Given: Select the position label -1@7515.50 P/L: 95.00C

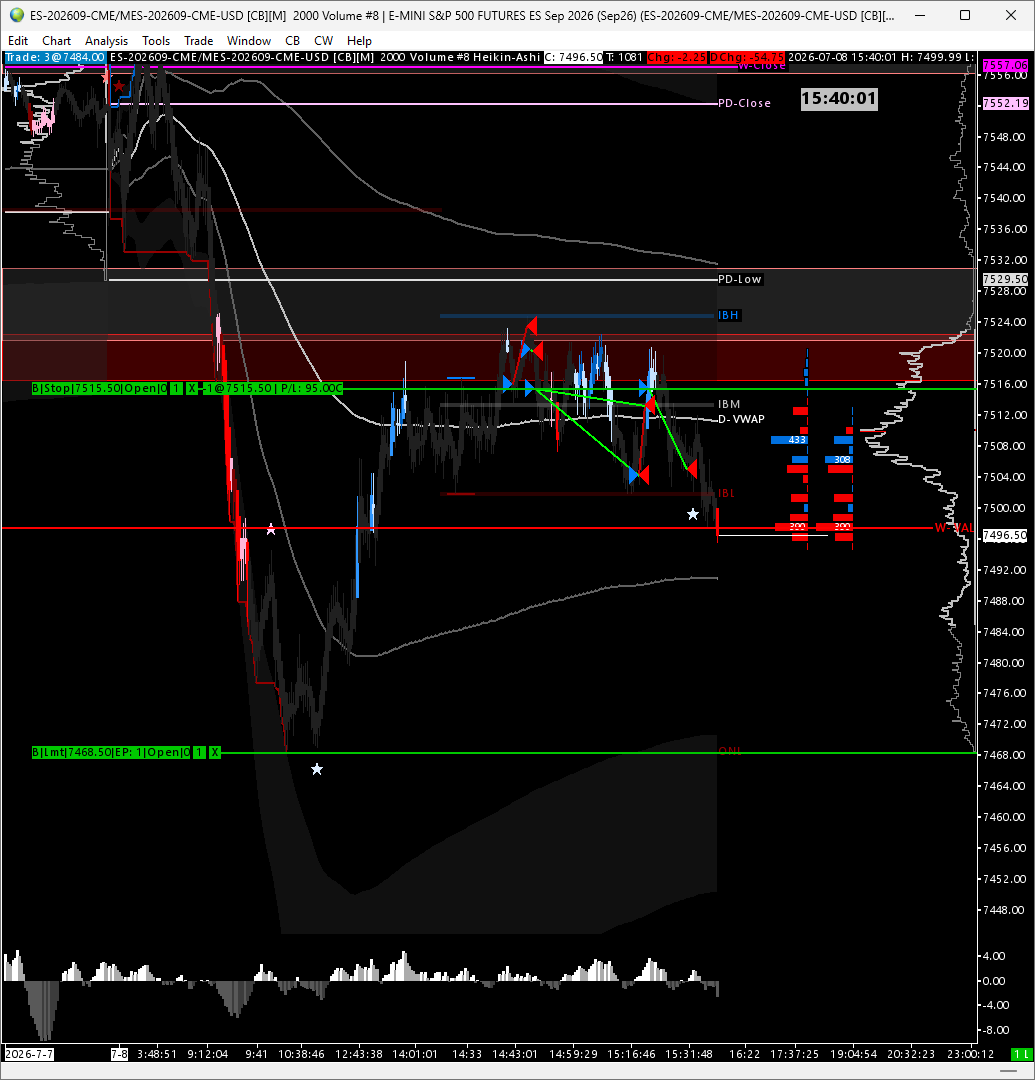Looking at the screenshot, I should pos(272,388).
